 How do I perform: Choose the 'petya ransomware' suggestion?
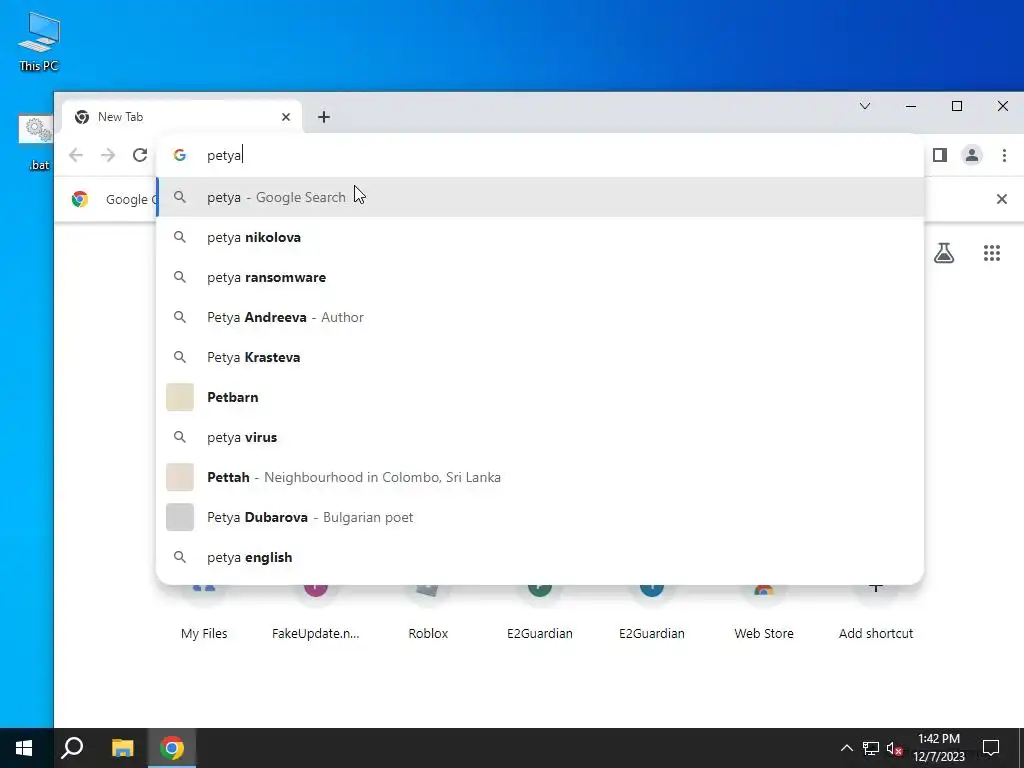pyautogui.click(x=539, y=277)
